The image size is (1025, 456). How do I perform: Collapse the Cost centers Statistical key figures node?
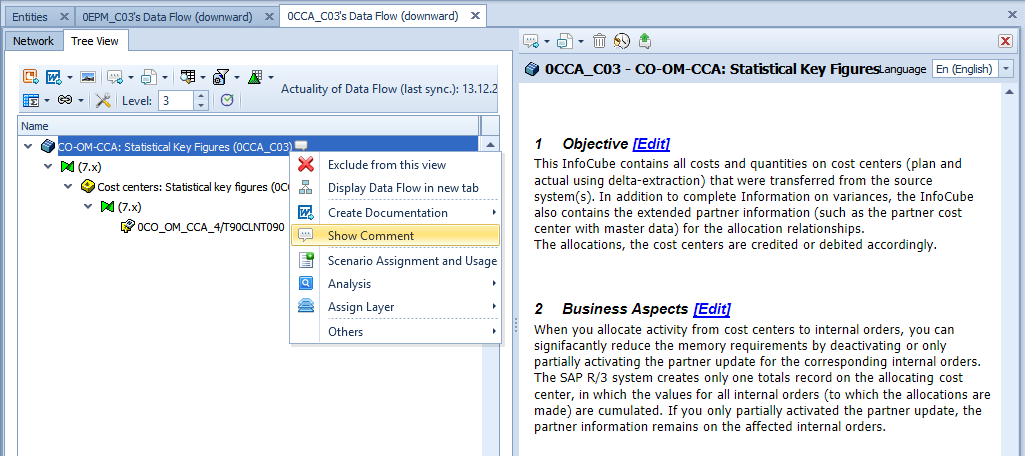pos(68,186)
